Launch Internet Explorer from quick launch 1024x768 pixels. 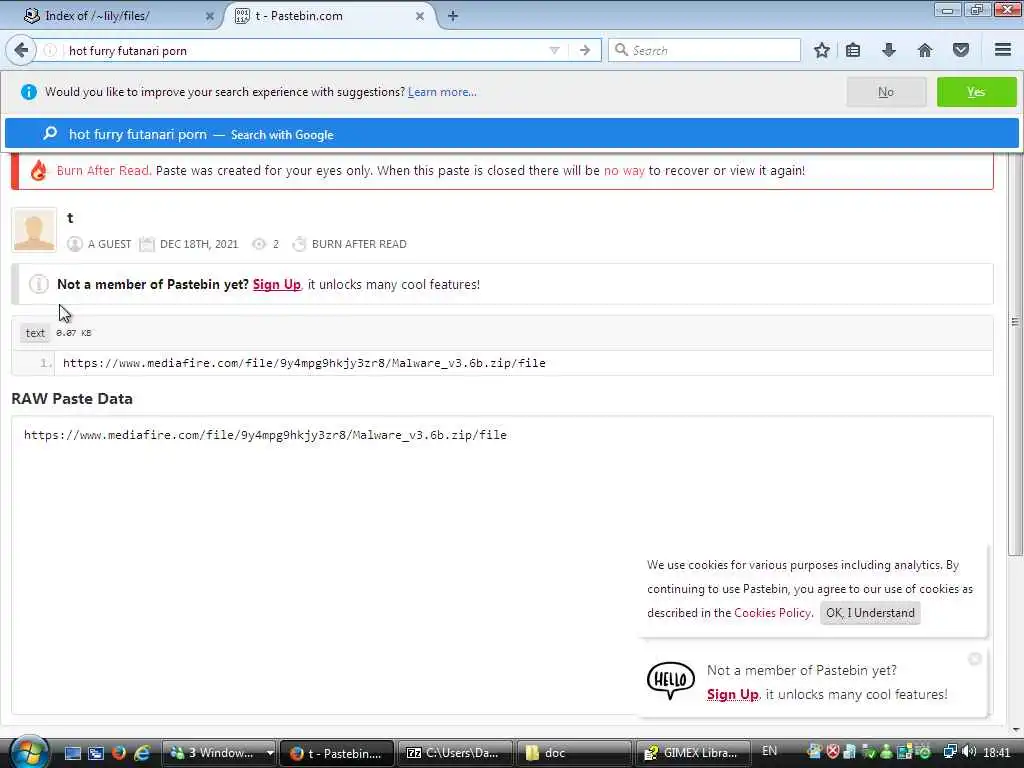pyautogui.click(x=142, y=753)
